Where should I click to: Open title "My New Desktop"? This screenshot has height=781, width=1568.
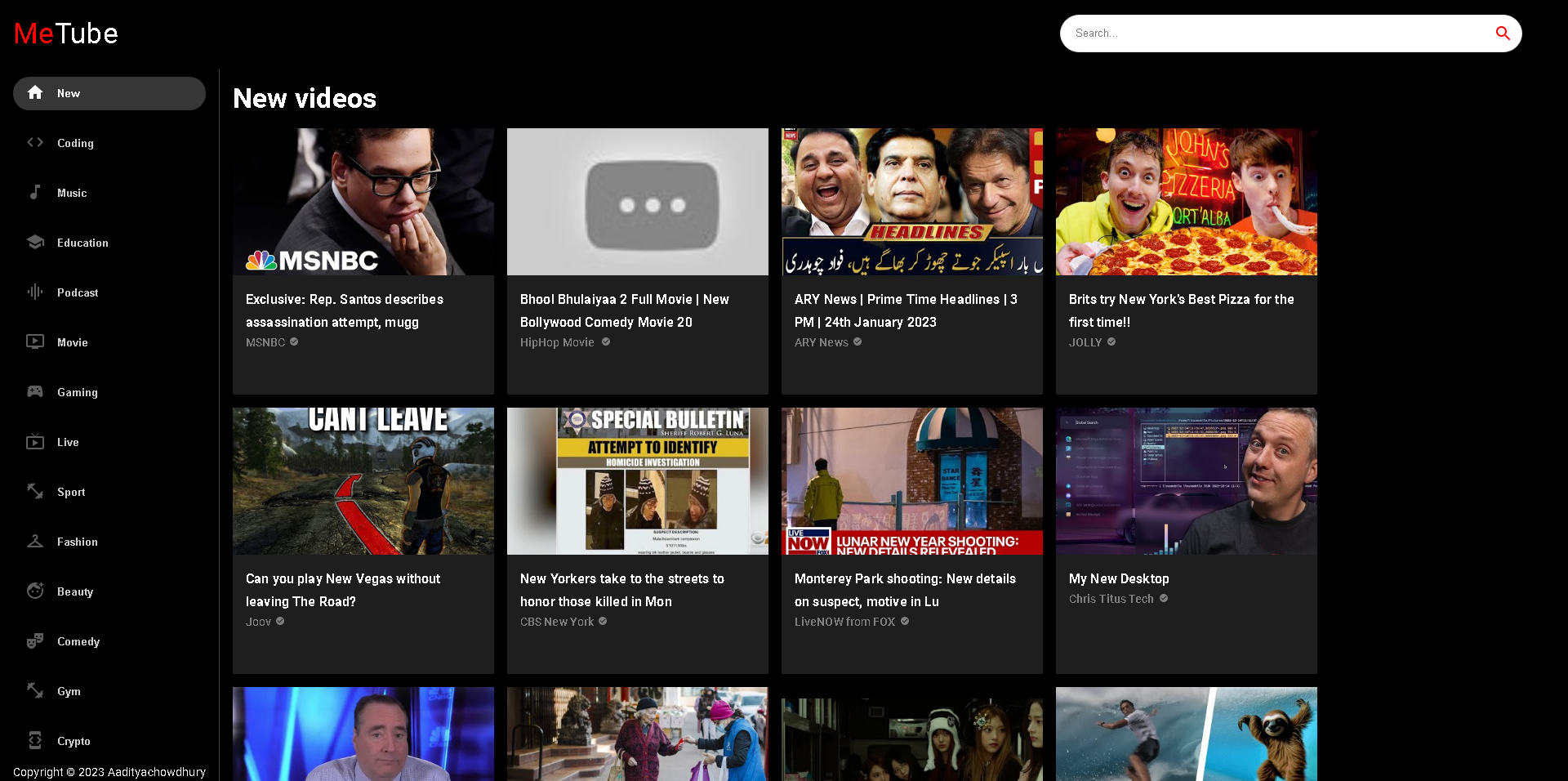coord(1119,578)
